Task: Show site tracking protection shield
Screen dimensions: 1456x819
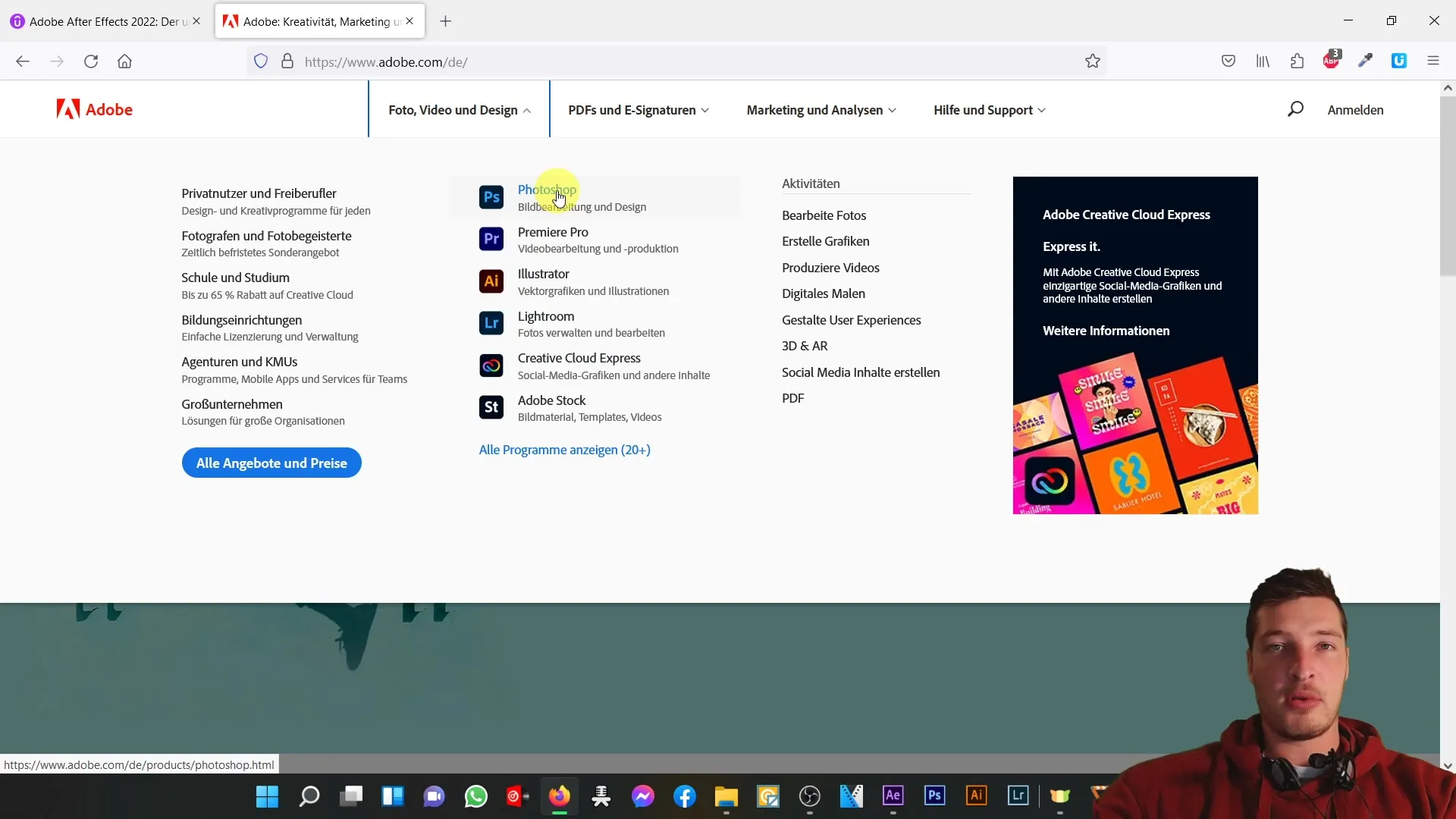Action: point(261,61)
